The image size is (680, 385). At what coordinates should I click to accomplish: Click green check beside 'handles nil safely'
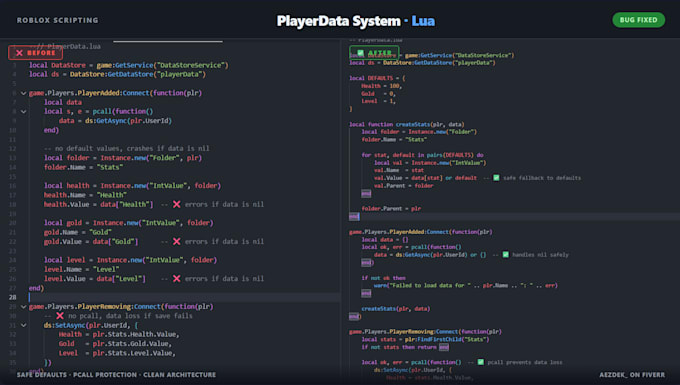[506, 254]
